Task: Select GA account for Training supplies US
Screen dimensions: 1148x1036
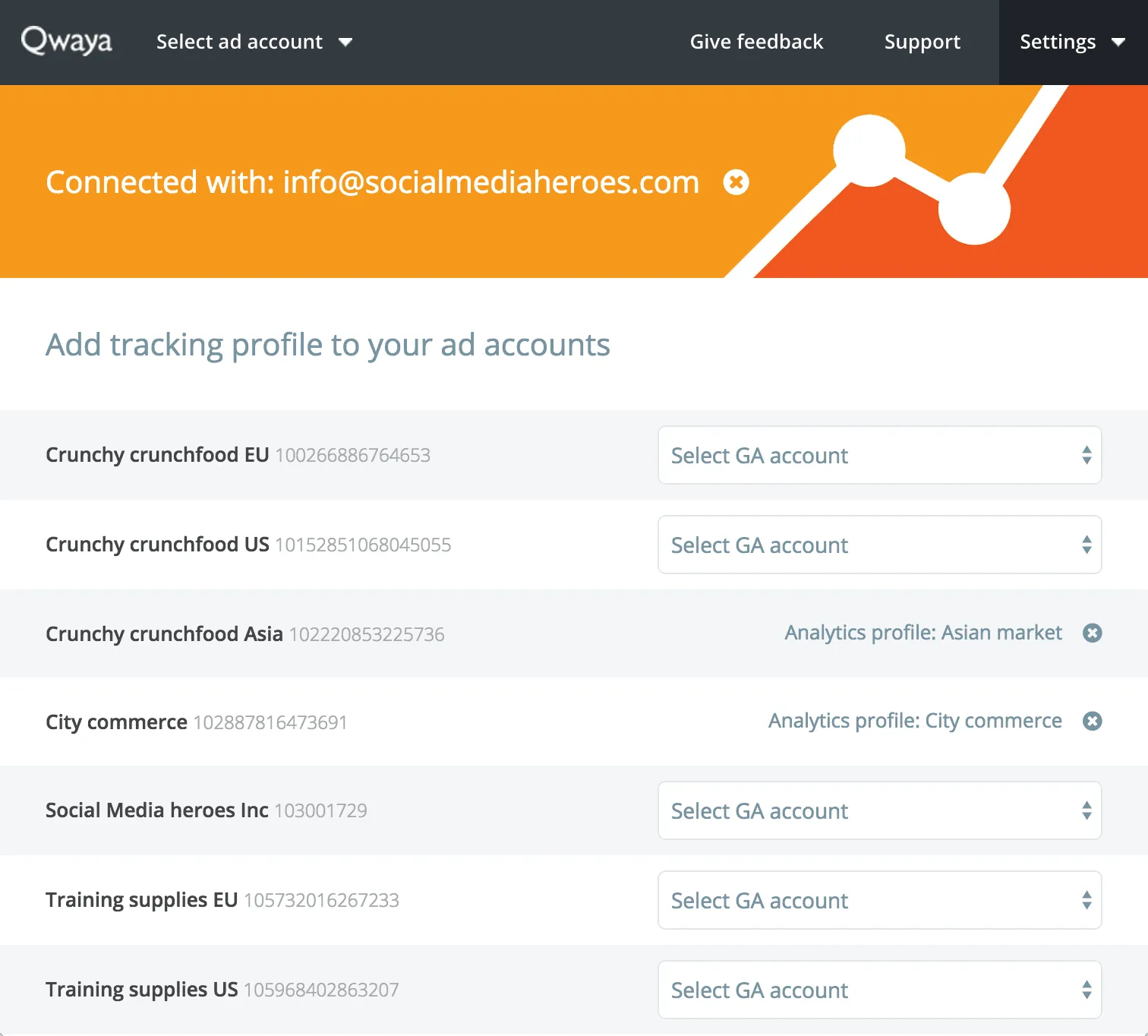Action: 878,990
